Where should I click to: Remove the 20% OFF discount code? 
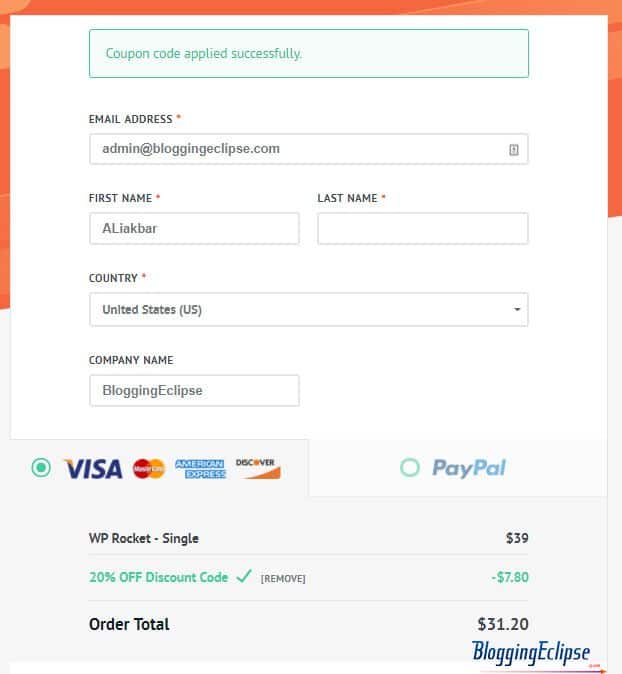click(283, 579)
